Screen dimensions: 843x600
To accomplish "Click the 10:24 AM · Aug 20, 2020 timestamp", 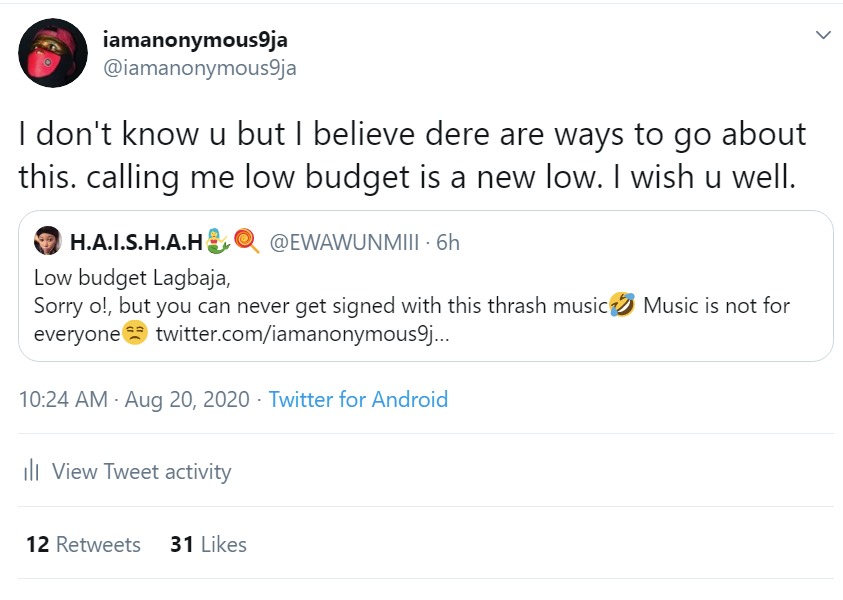I will point(134,399).
